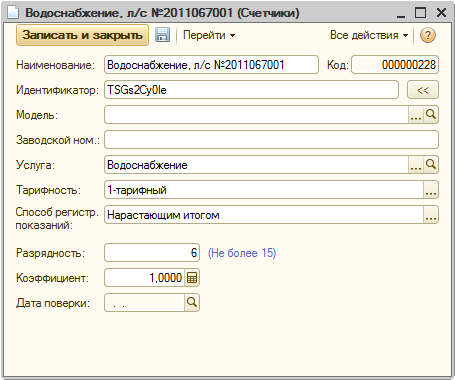Open calculator icon in Коэффициент field
Screen dimensions: 455x380
pyautogui.click(x=192, y=278)
